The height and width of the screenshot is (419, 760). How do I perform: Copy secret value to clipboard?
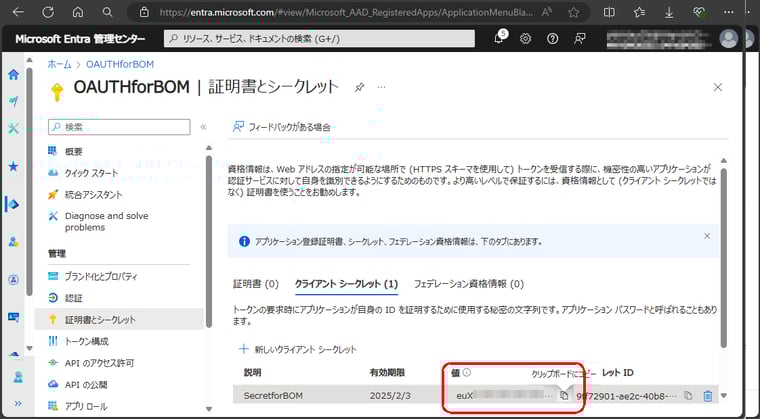[x=564, y=396]
